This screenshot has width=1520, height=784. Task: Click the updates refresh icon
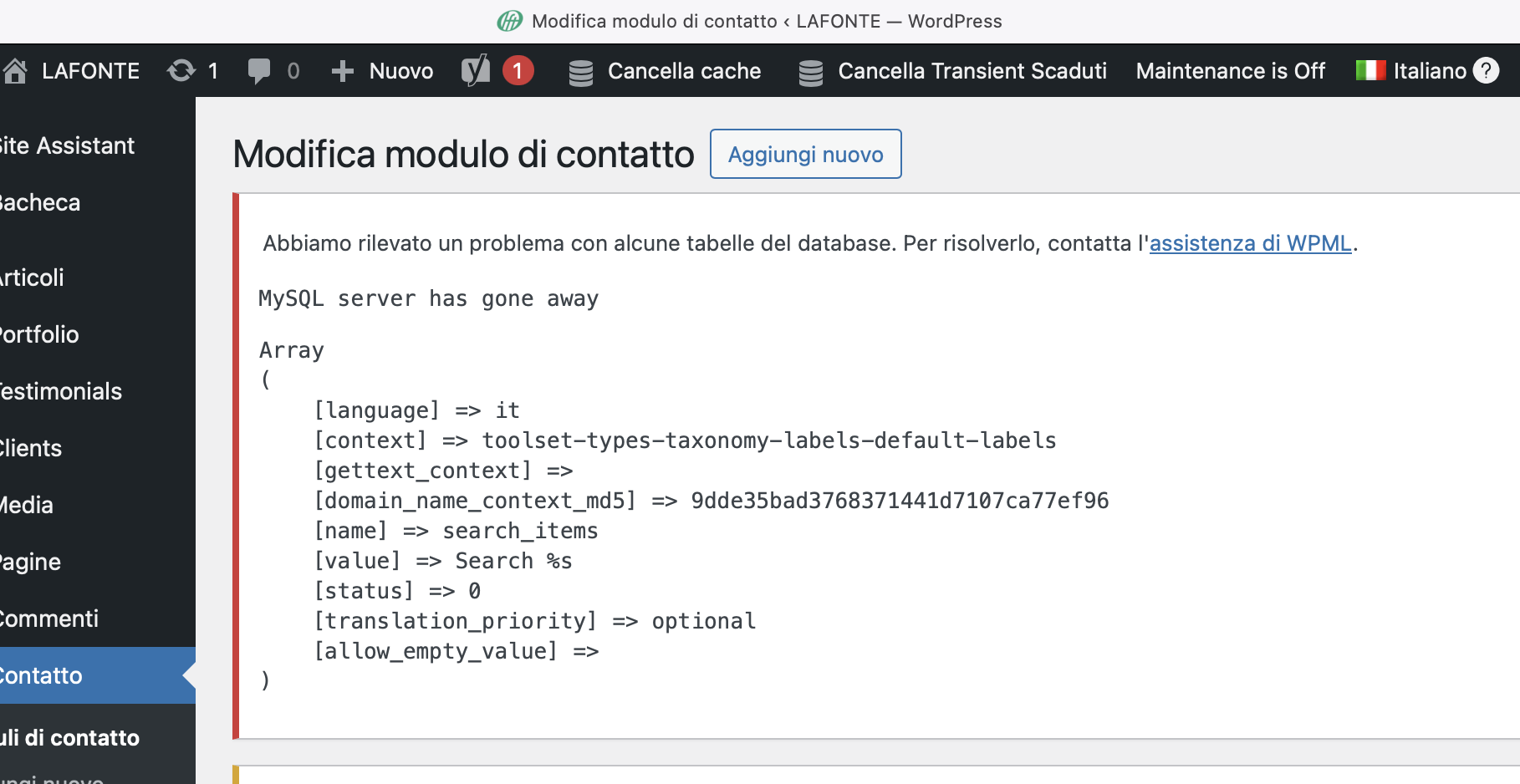coord(181,71)
